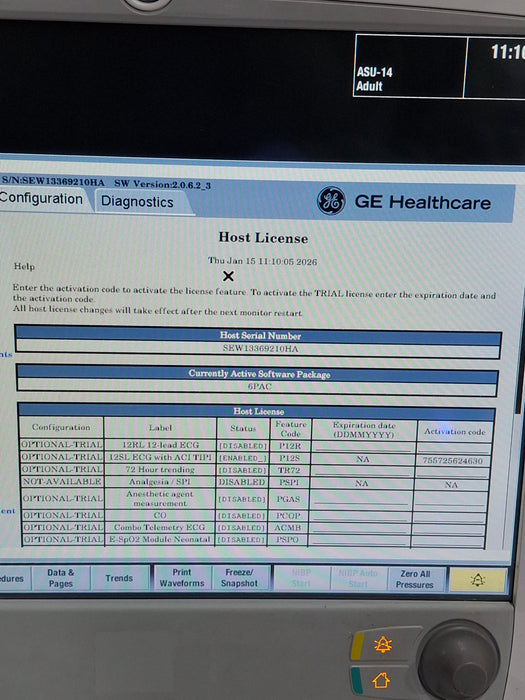
Task: Click activation code field for Anesthetic agent
Action: point(450,500)
